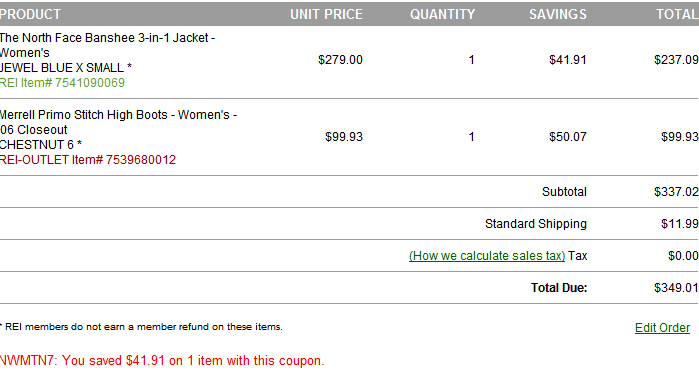Select Merrell Primo Stitch High Boots name
699x382 pixels.
pyautogui.click(x=119, y=122)
